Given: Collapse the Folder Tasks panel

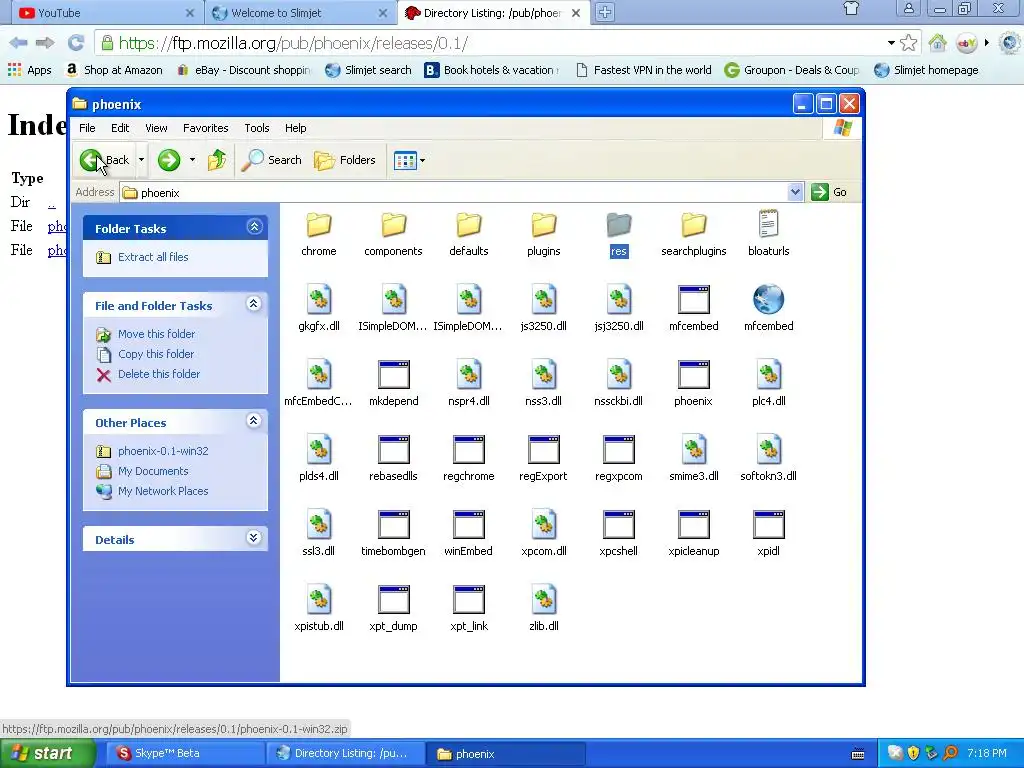Looking at the screenshot, I should 254,227.
